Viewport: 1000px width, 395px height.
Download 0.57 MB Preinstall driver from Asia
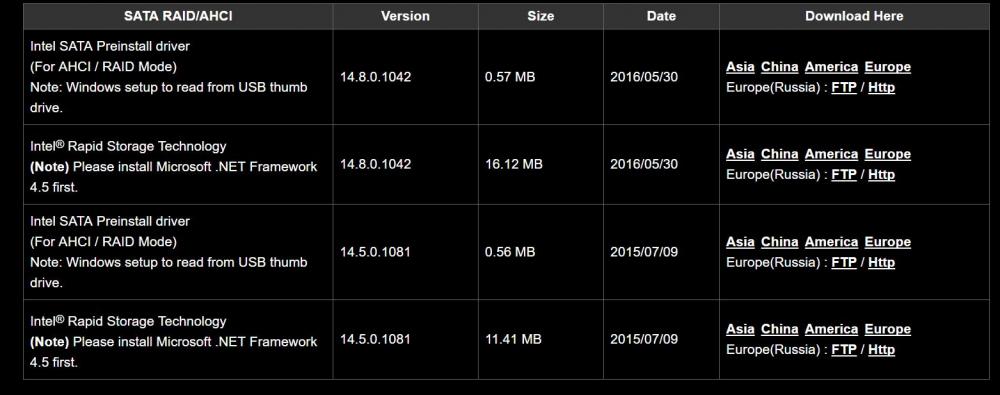tap(740, 67)
